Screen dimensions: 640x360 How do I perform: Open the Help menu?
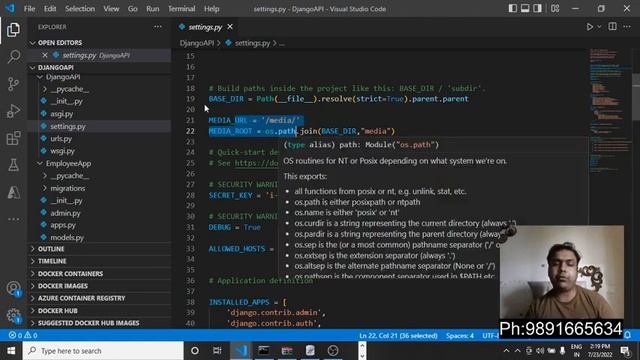(211, 9)
